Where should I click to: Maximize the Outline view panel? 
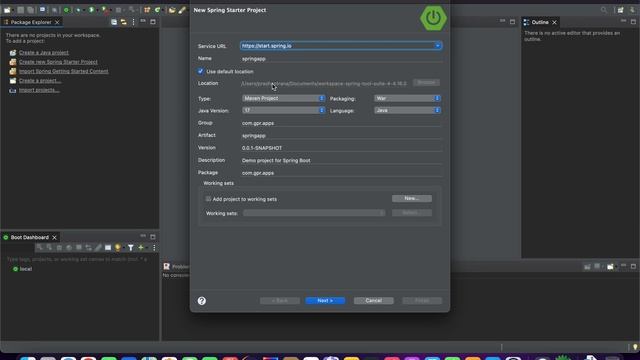(x=633, y=22)
